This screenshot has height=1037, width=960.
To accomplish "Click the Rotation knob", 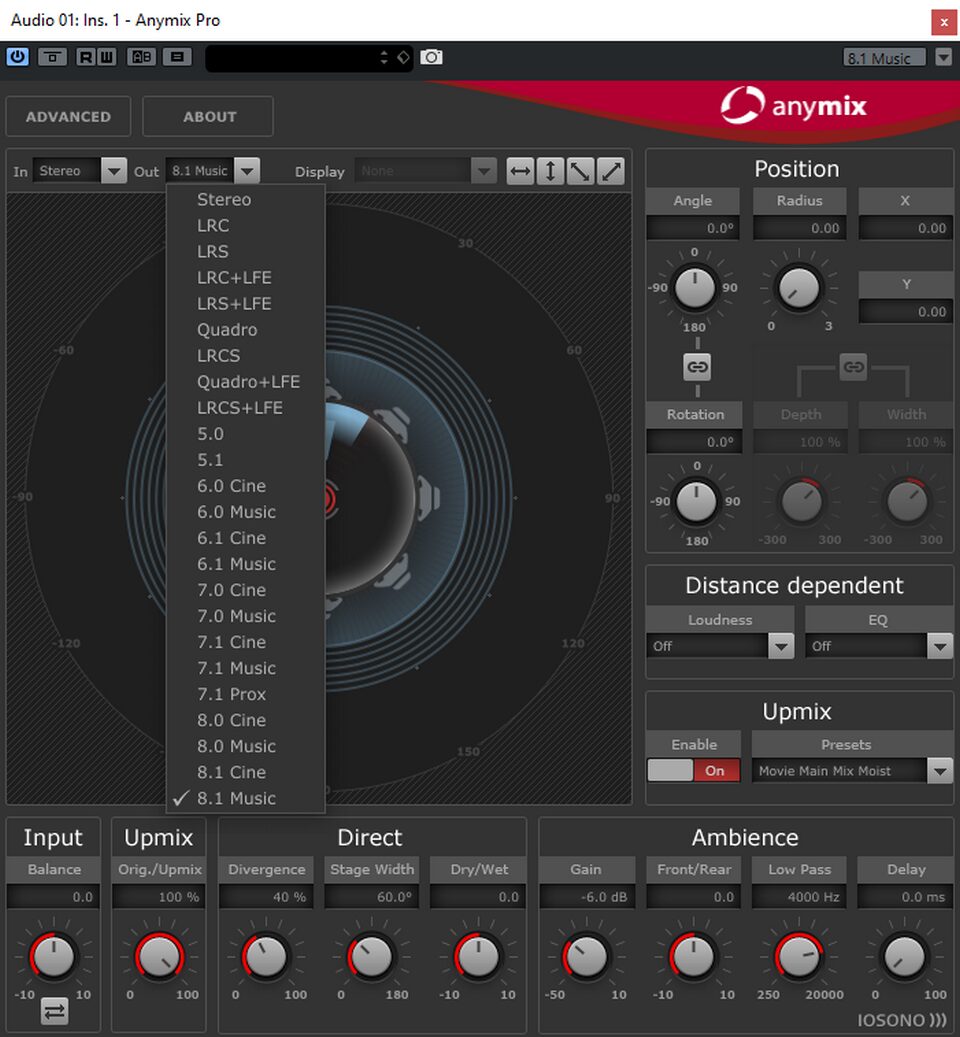I will 696,501.
